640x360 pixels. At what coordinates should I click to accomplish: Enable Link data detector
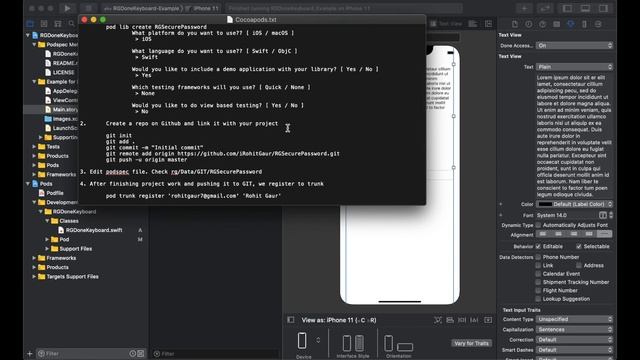[x=538, y=265]
